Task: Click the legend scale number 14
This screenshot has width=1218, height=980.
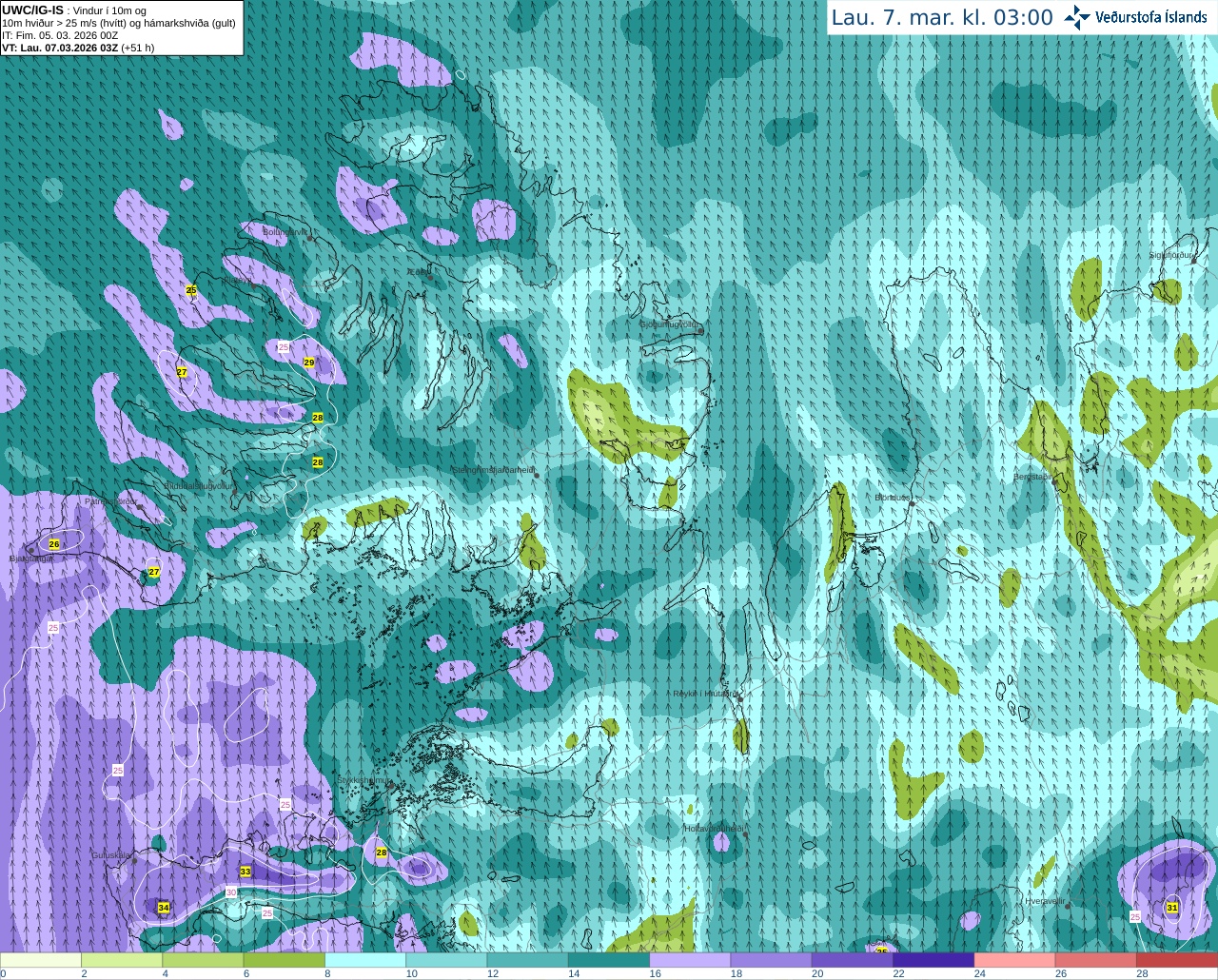Action: [574, 973]
